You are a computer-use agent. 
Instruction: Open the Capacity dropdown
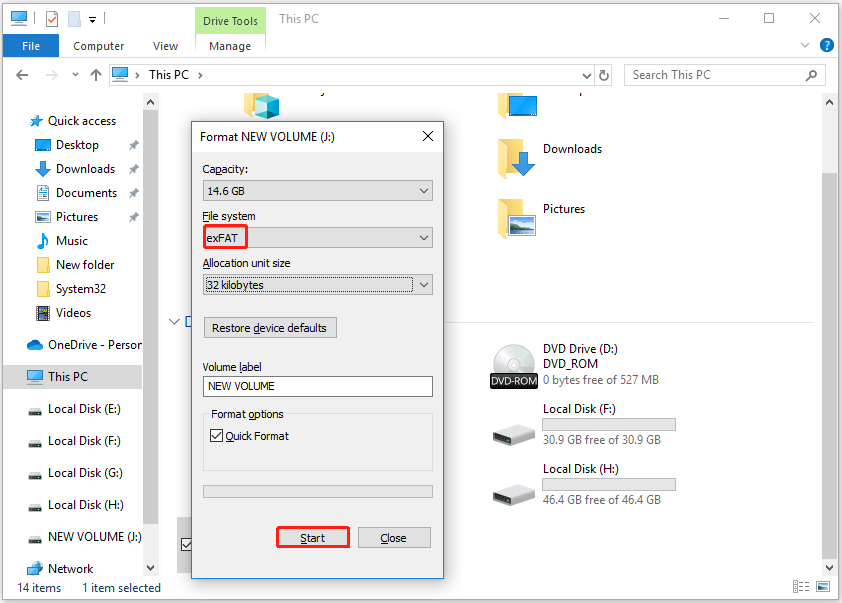[317, 191]
